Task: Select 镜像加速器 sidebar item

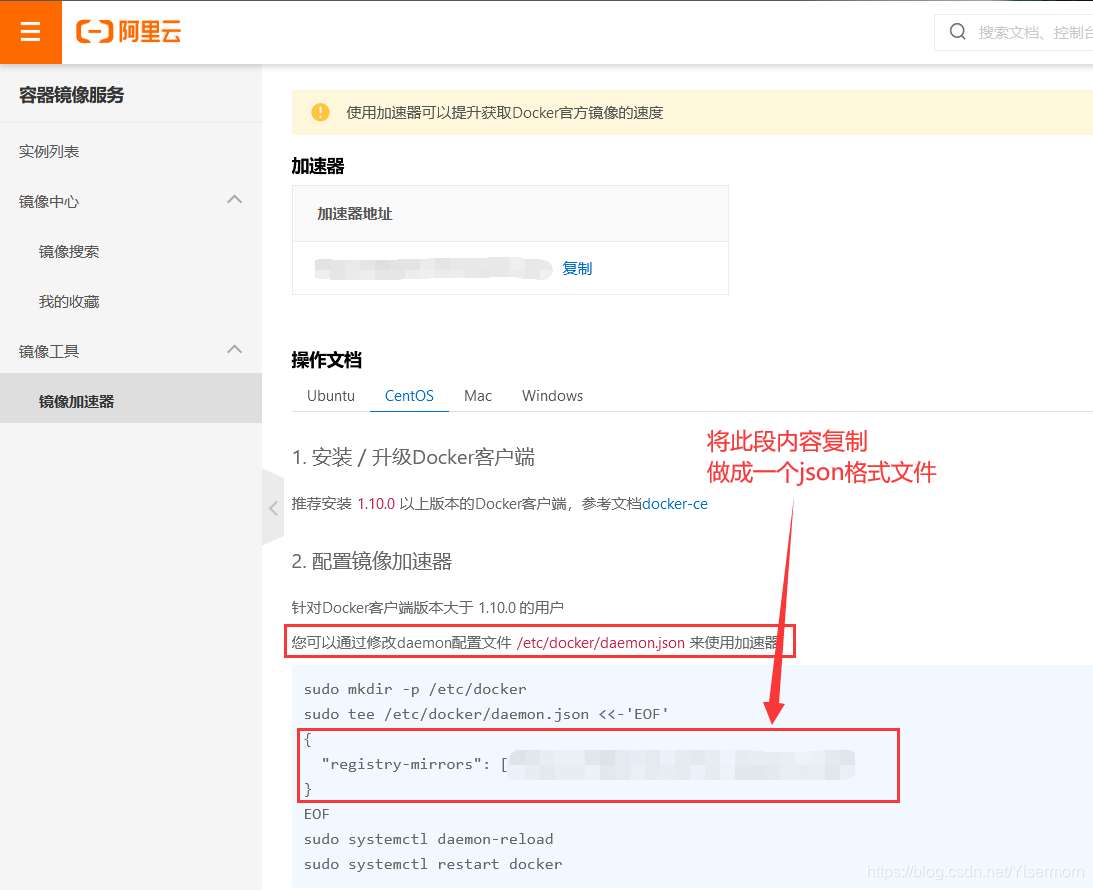Action: tap(131, 398)
